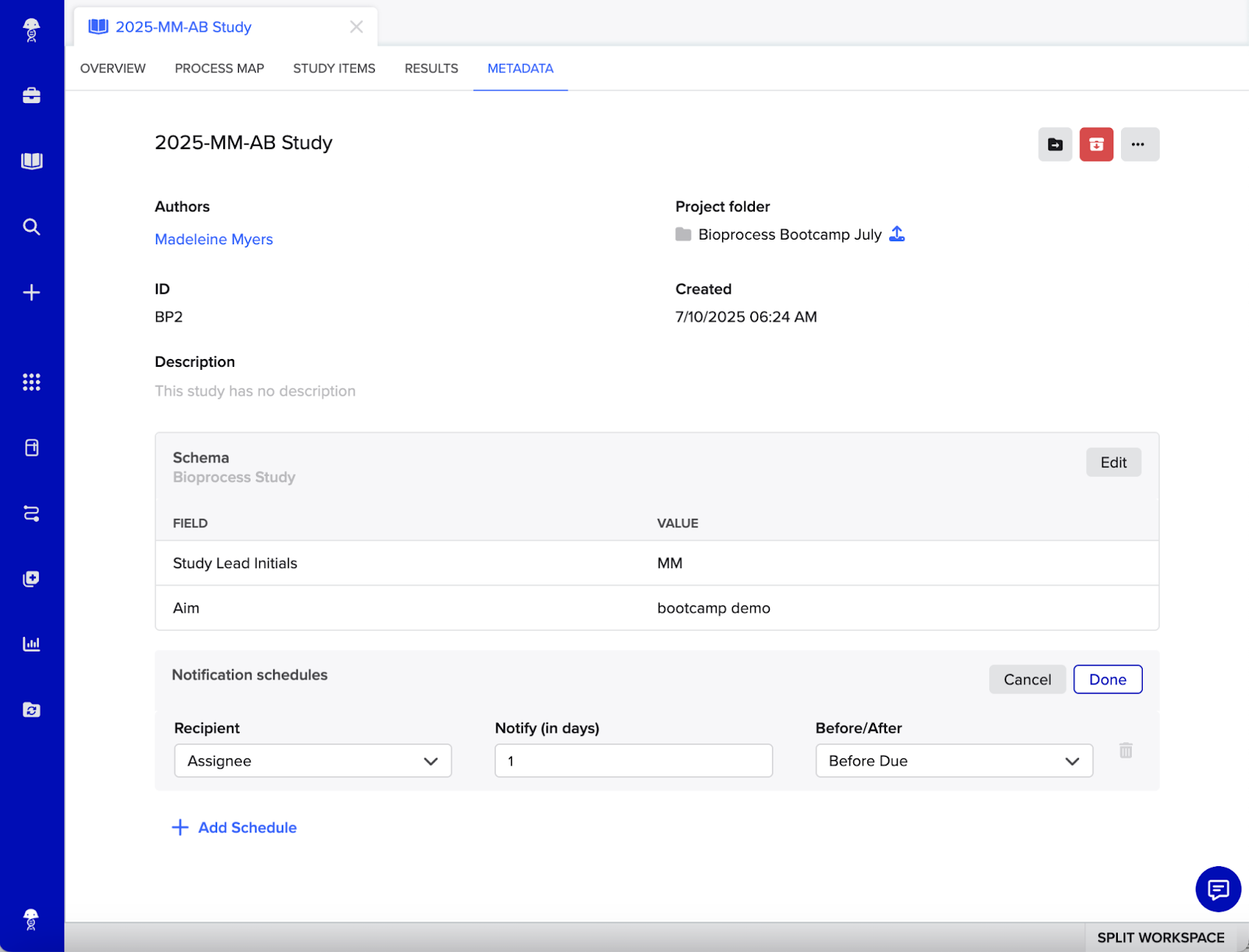The image size is (1249, 952).
Task: Open the chat support bubble icon
Action: pos(1218,889)
